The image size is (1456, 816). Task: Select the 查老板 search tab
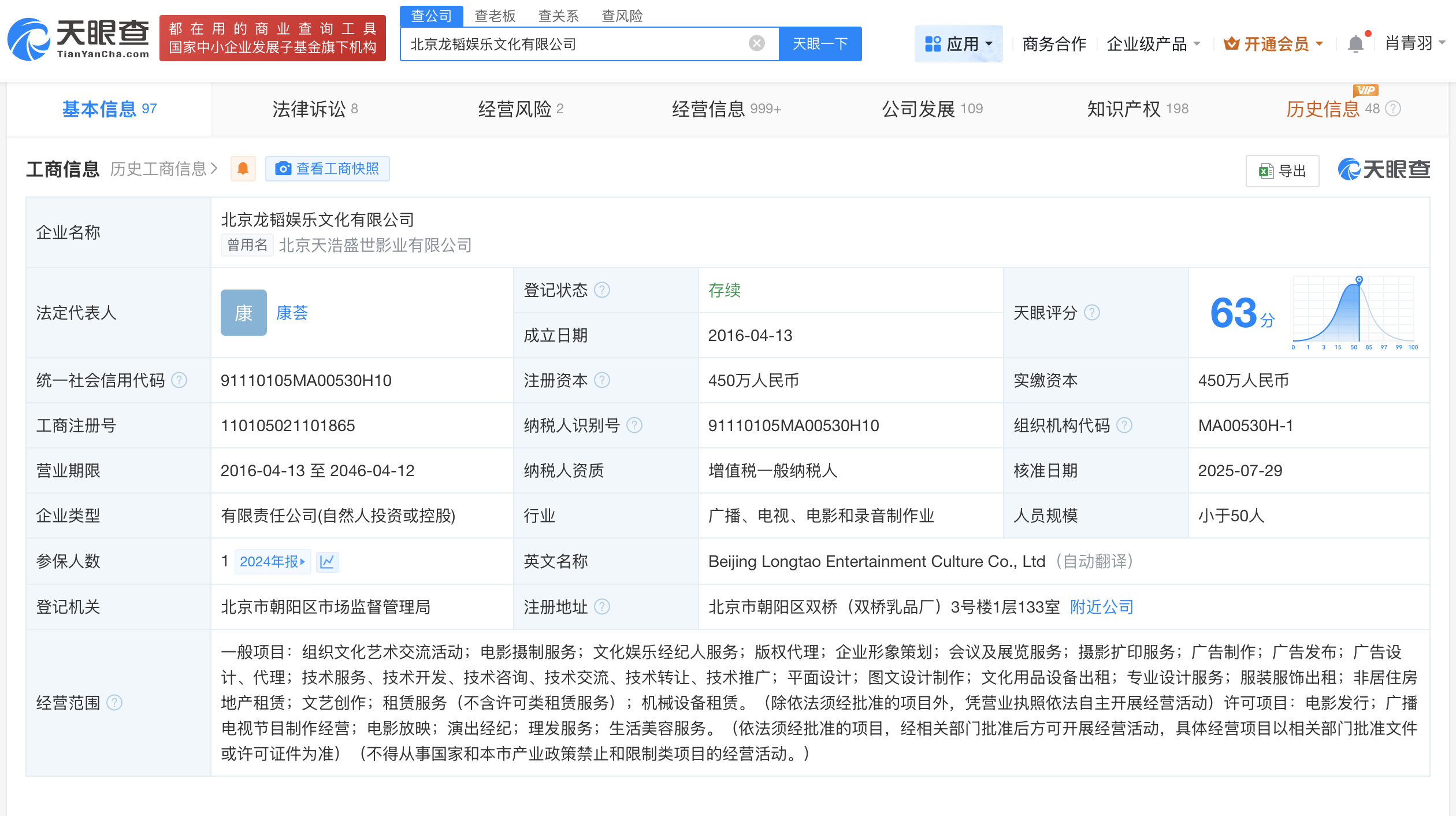click(494, 16)
